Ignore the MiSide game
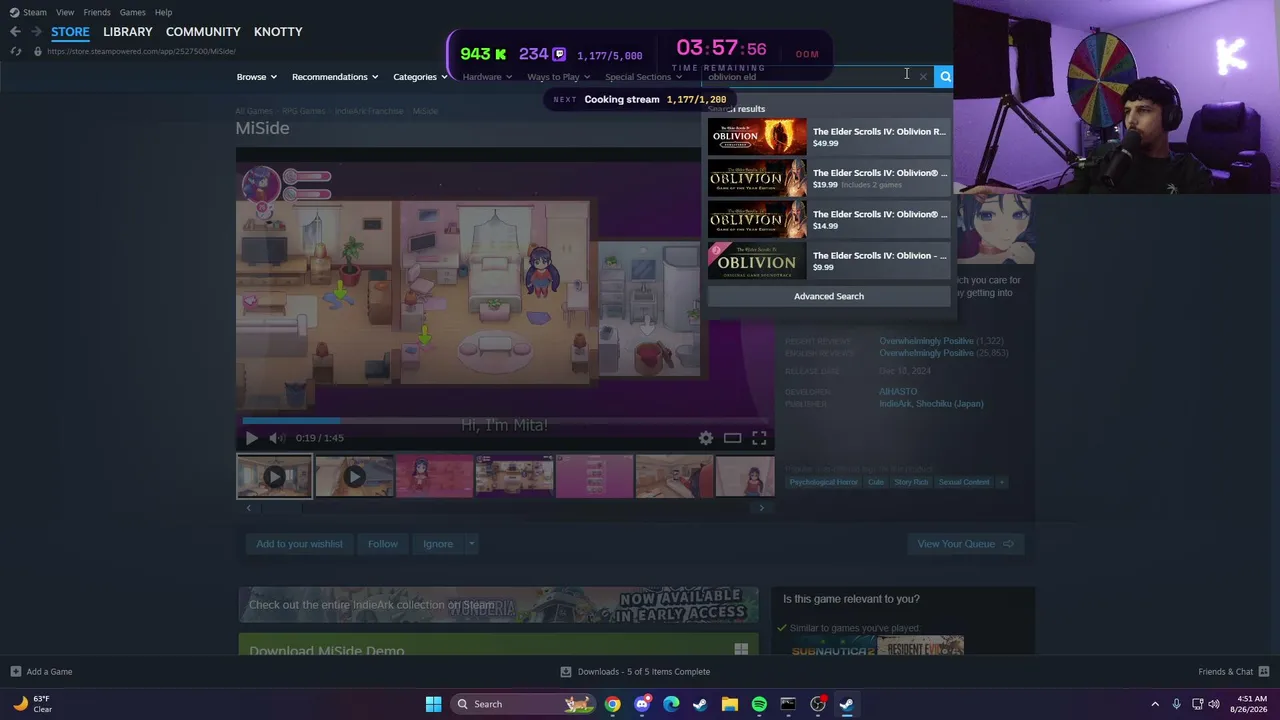This screenshot has width=1280, height=720. (x=438, y=544)
